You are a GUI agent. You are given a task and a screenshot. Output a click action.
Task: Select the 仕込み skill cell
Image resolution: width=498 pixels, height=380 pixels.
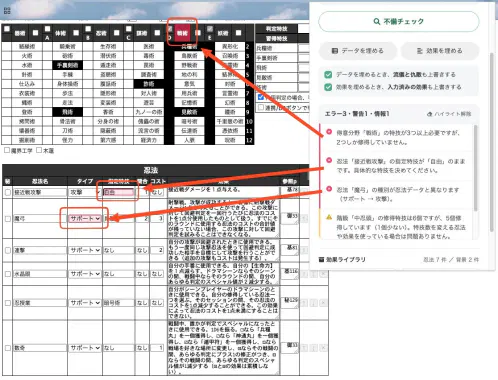click(27, 84)
